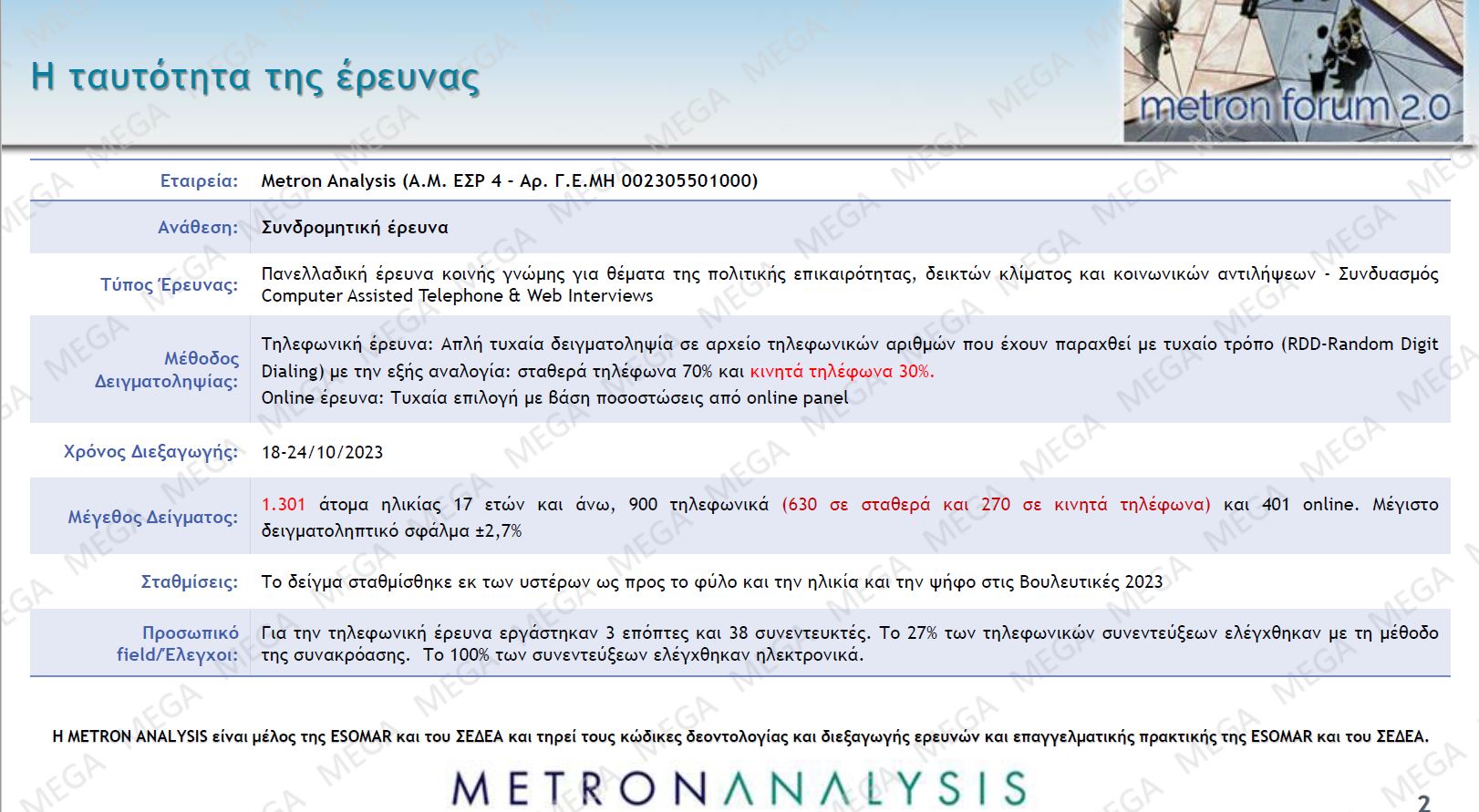
Task: Click the 'Online έρευνα' sampling description line
Action: coord(554,397)
